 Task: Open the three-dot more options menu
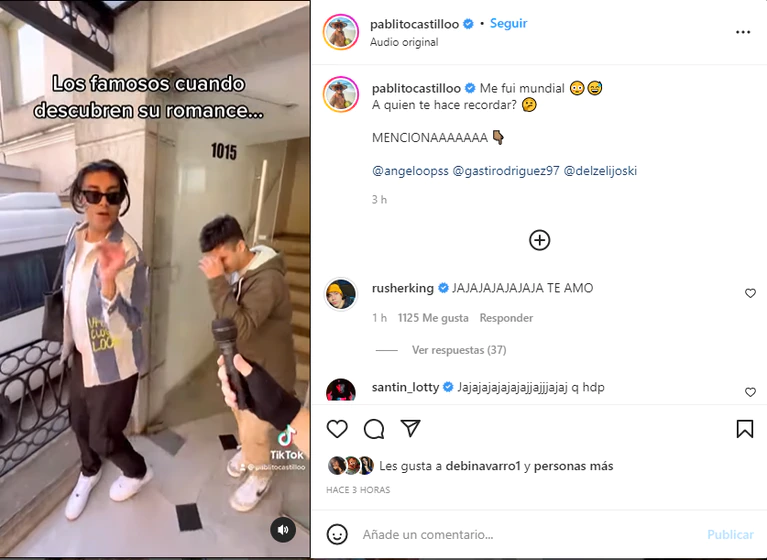pos(743,32)
